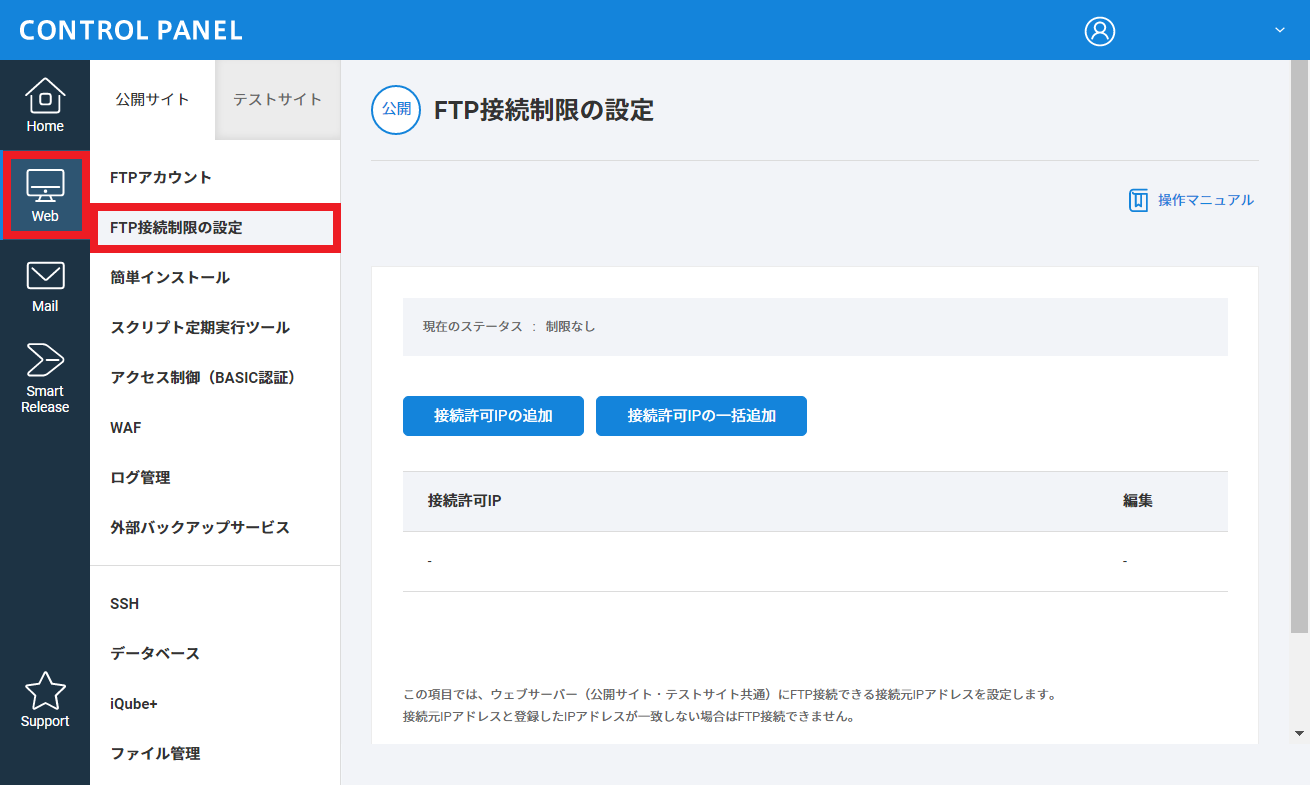Click 接続許可IPの追加 button

(x=493, y=416)
